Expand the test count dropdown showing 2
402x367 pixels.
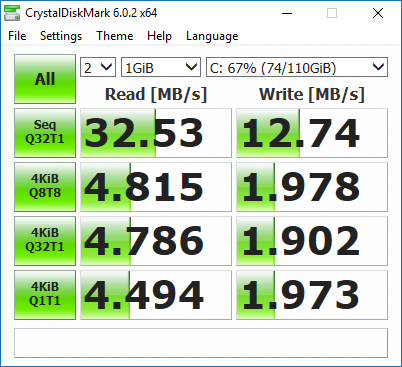98,67
